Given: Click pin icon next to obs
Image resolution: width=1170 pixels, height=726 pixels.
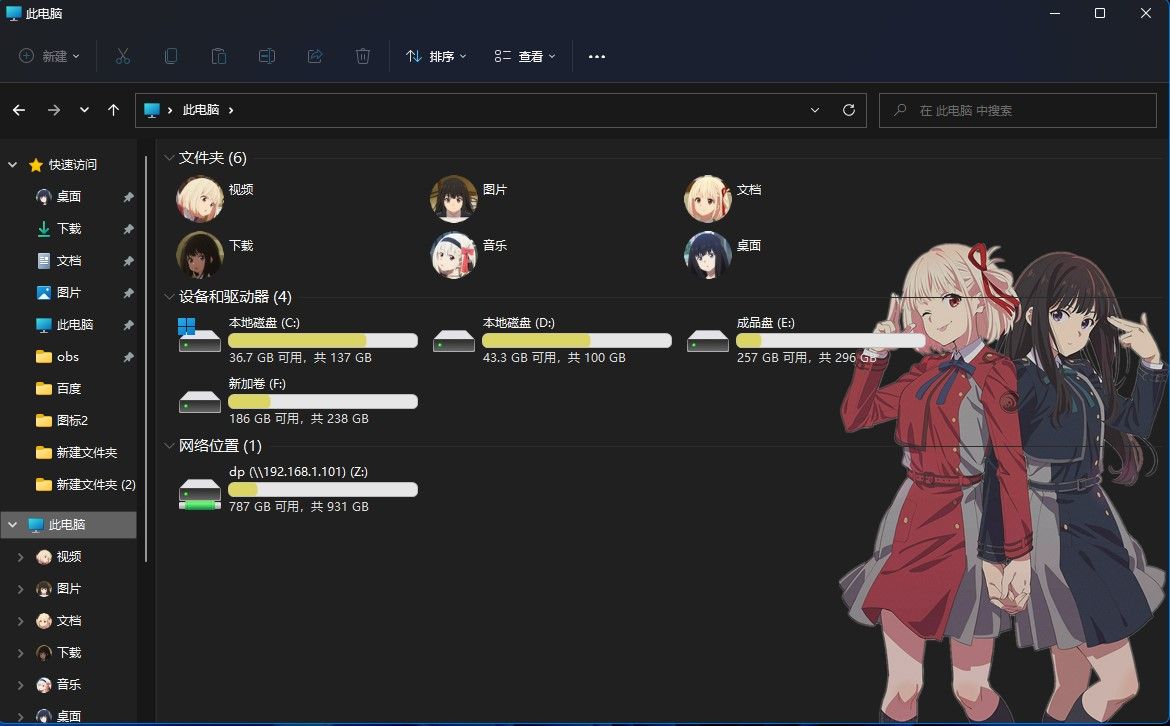Looking at the screenshot, I should pyautogui.click(x=128, y=357).
